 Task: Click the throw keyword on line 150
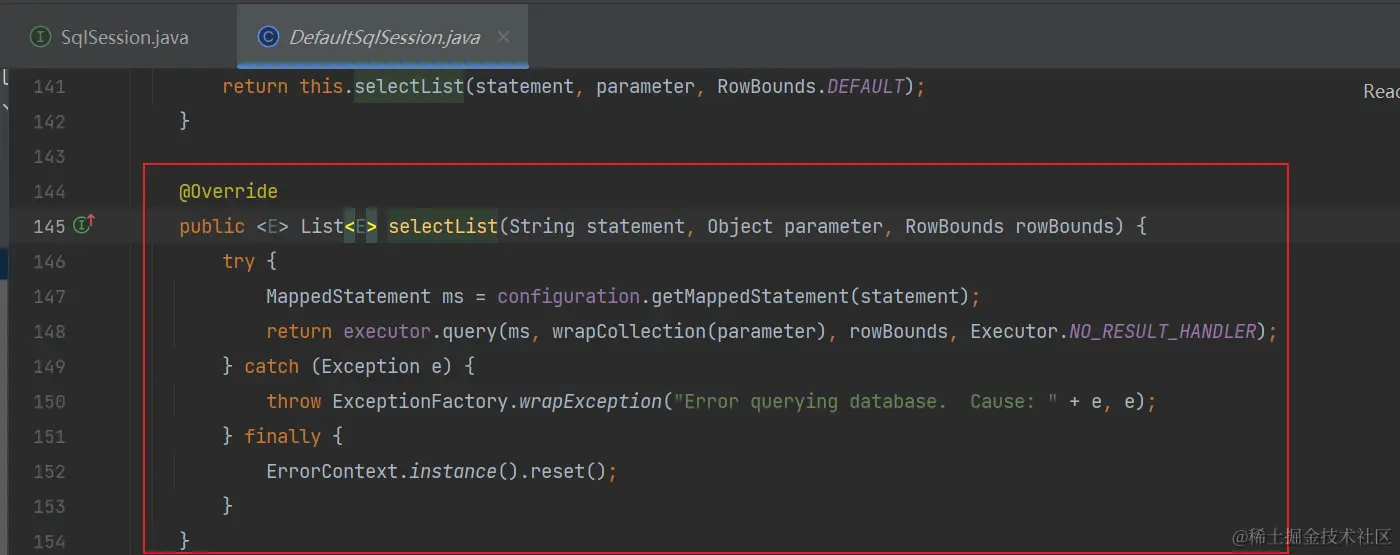point(294,402)
